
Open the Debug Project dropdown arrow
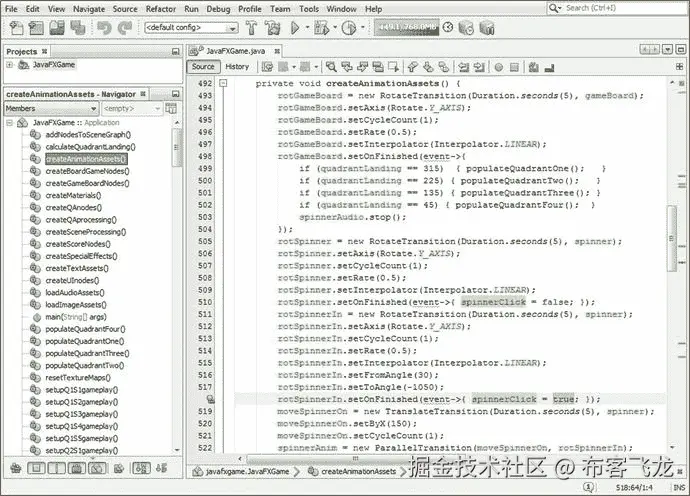click(335, 28)
